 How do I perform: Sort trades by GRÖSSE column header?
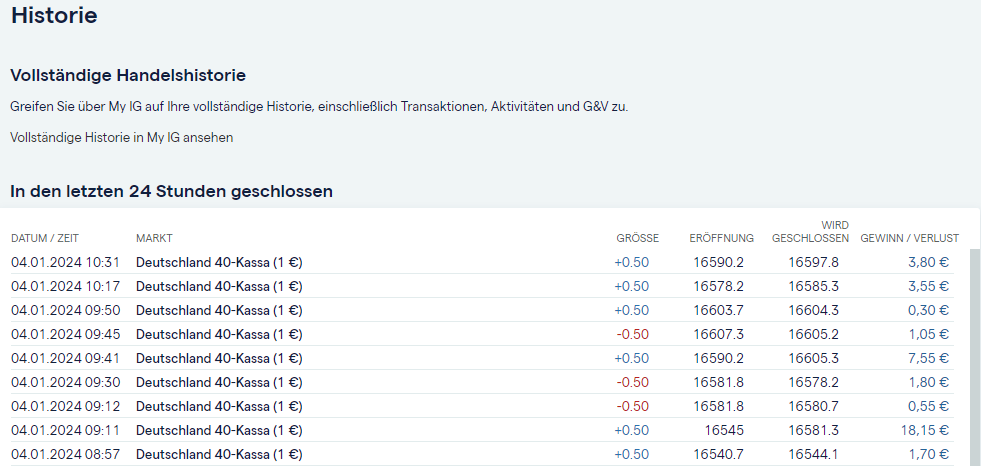click(637, 238)
